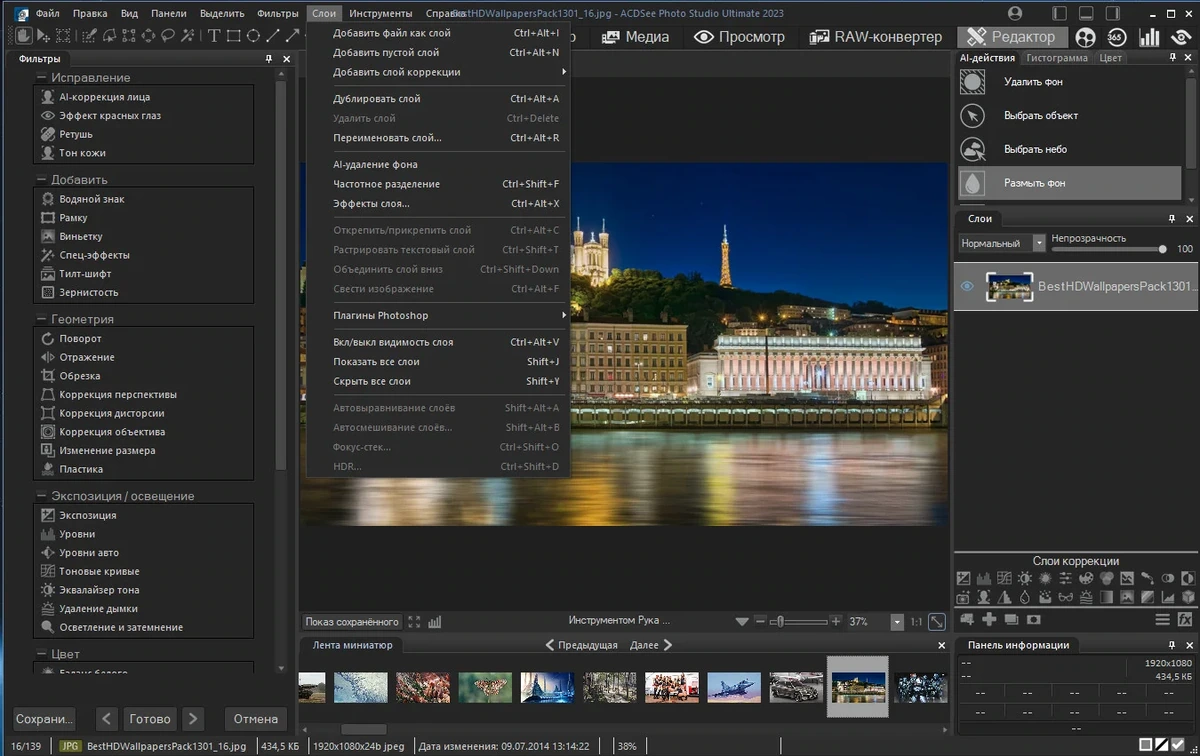This screenshot has height=756, width=1200.
Task: Select the Rectangle shape tool
Action: [x=233, y=36]
